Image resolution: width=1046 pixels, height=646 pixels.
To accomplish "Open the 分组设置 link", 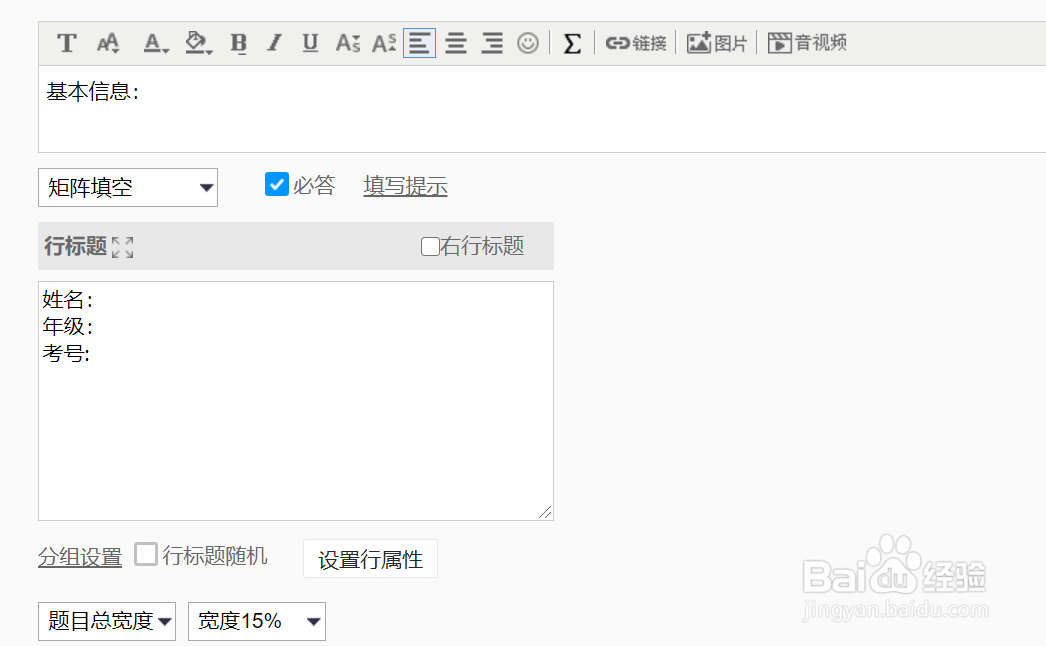I will [80, 557].
